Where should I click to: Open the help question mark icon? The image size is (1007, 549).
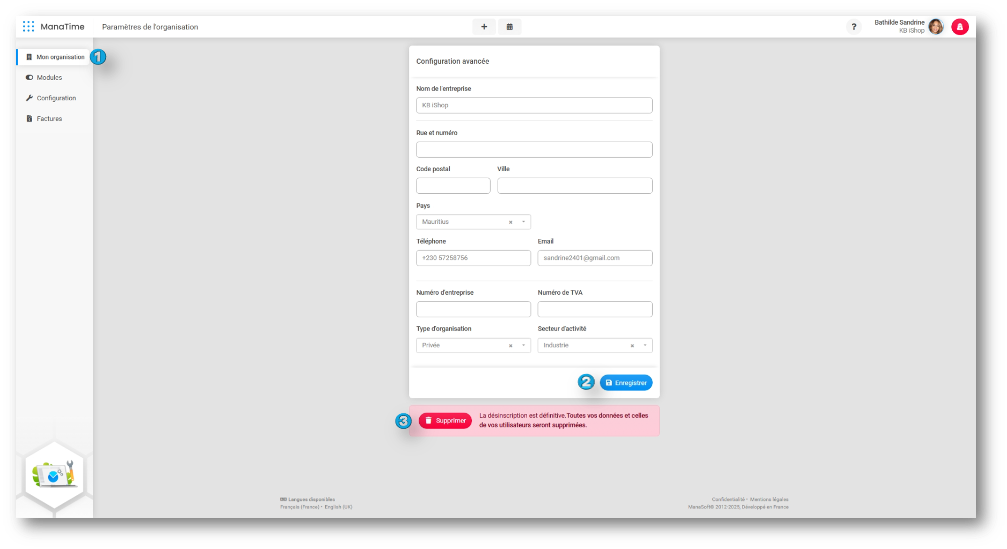pos(854,26)
